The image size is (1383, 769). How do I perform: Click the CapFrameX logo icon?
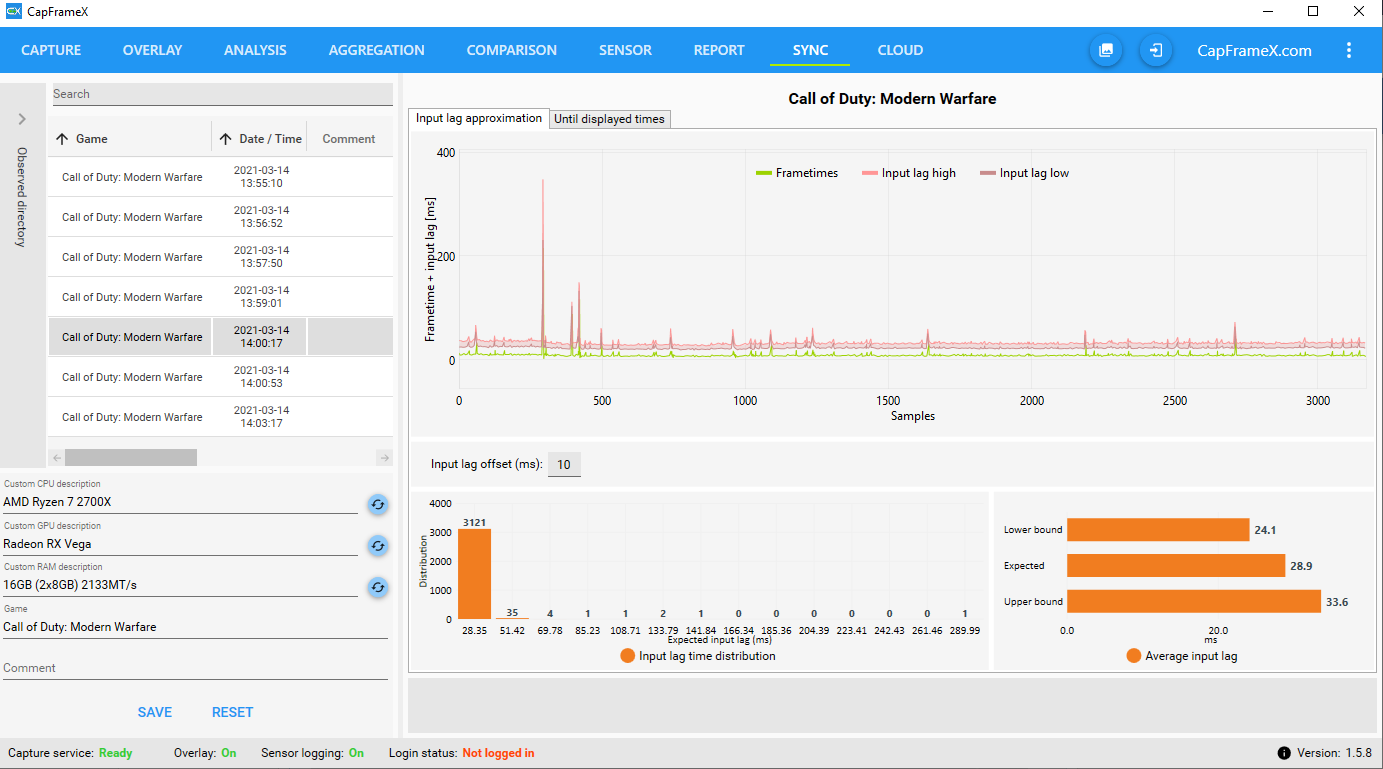tap(13, 13)
